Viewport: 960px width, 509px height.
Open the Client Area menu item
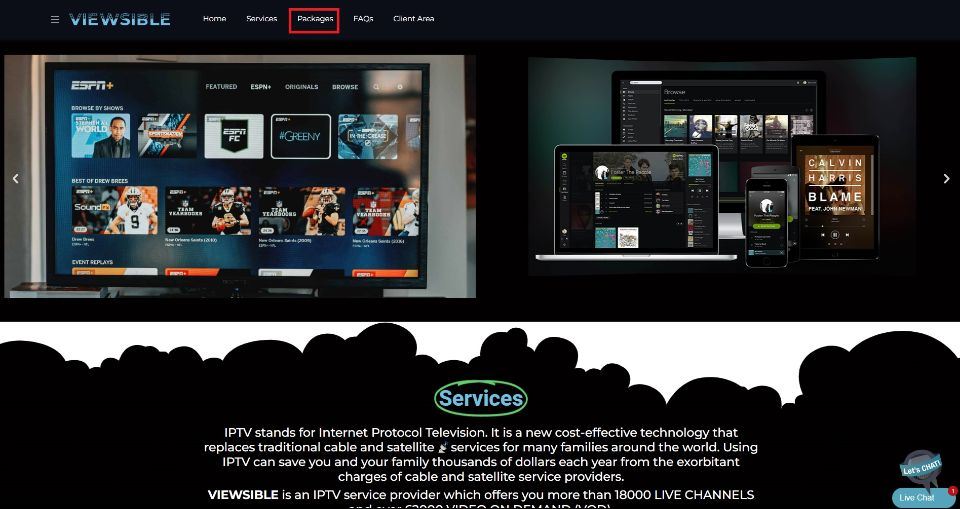click(413, 19)
